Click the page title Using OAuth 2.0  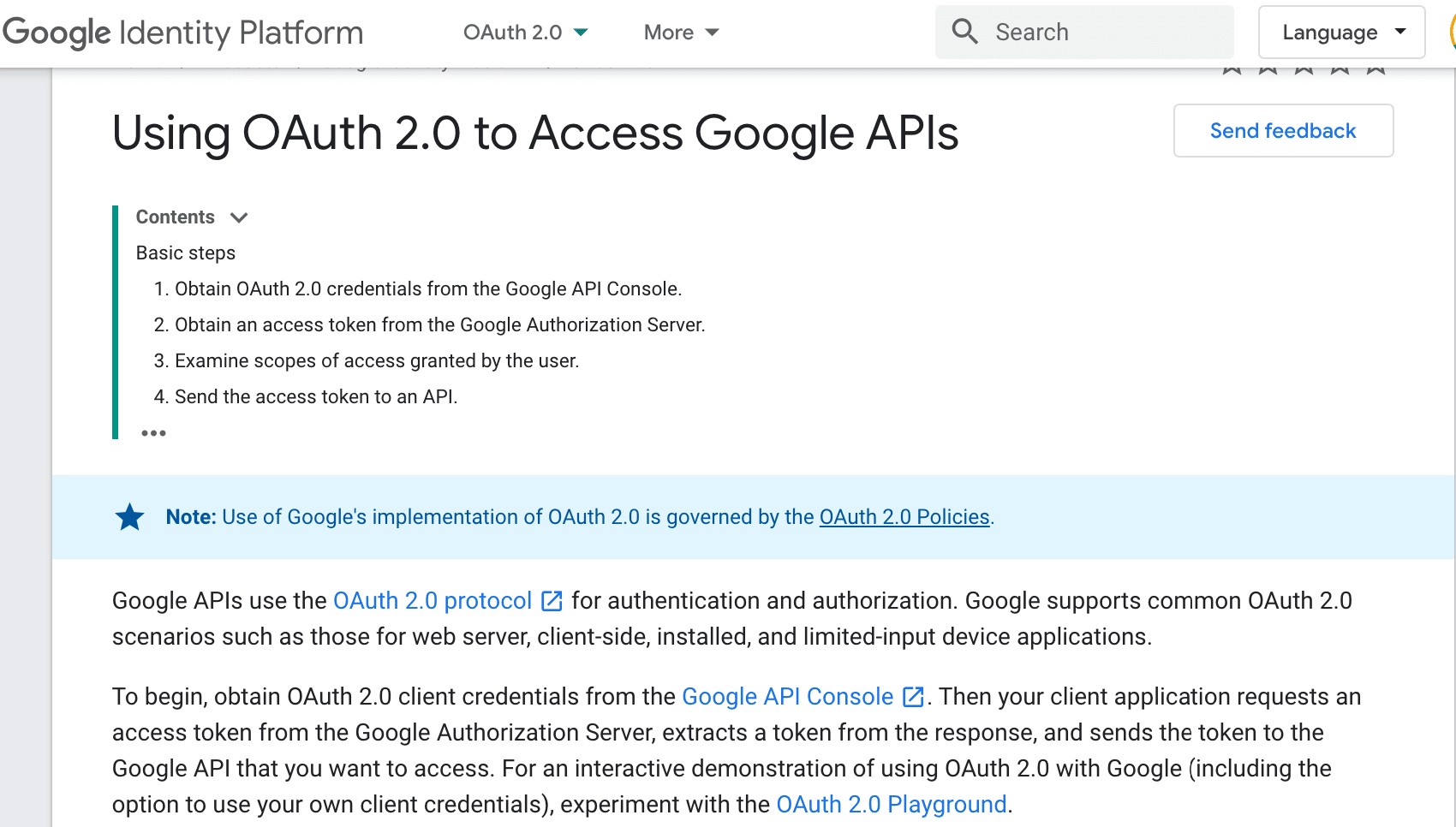point(535,134)
